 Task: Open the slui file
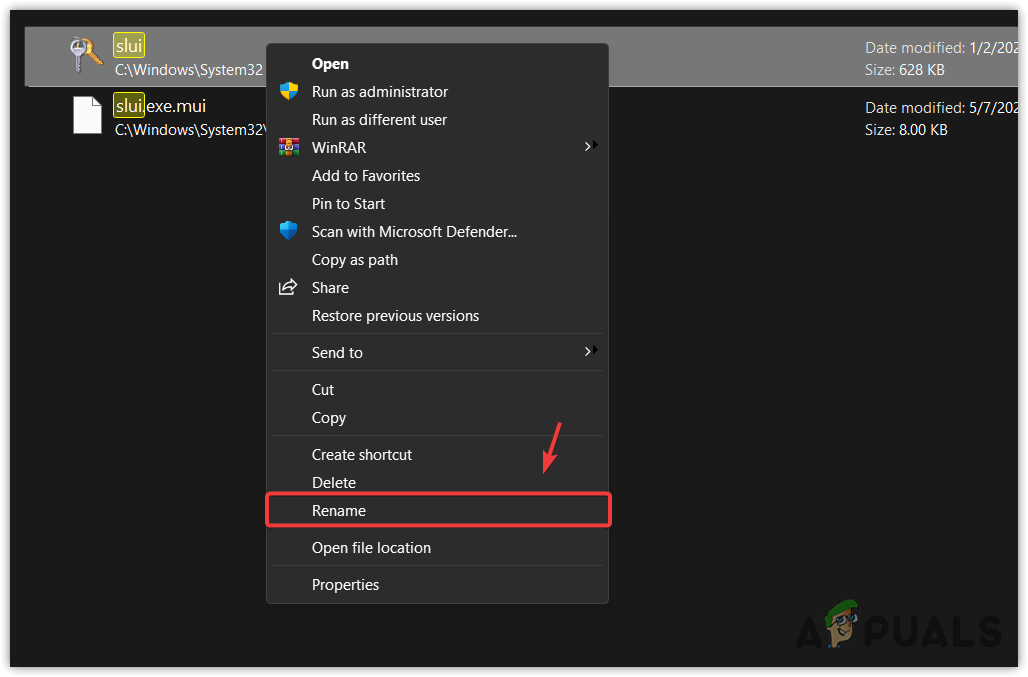(x=330, y=63)
